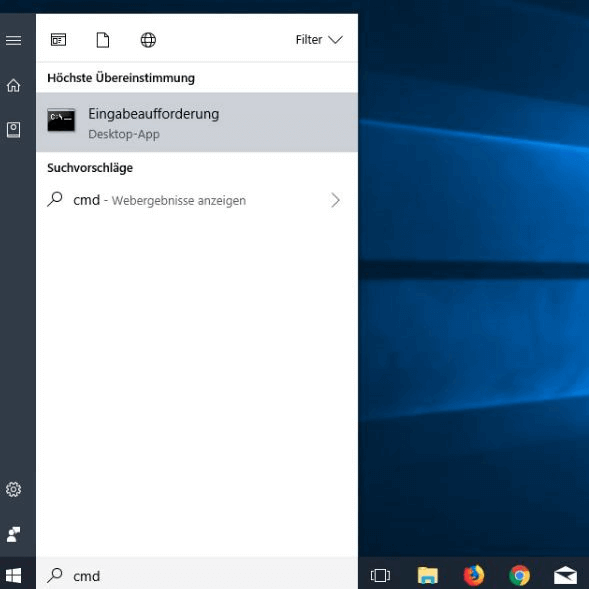Viewport: 589px width, 589px height.
Task: Open Mail app from taskbar
Action: pos(565,575)
